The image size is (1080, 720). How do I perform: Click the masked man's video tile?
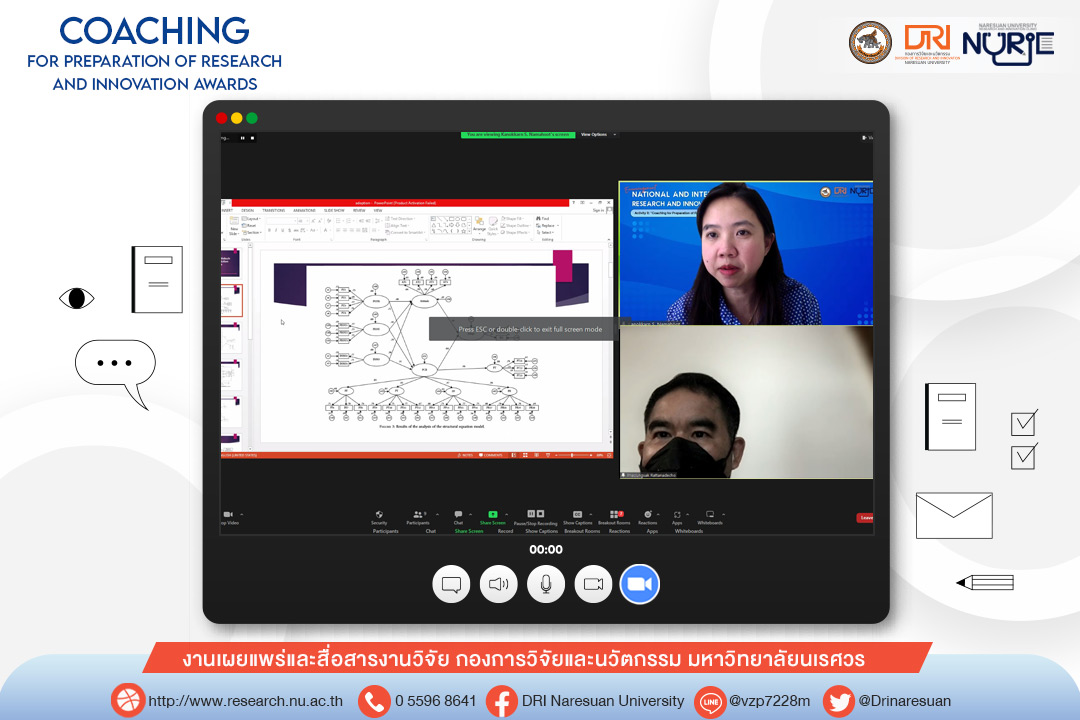coord(746,402)
